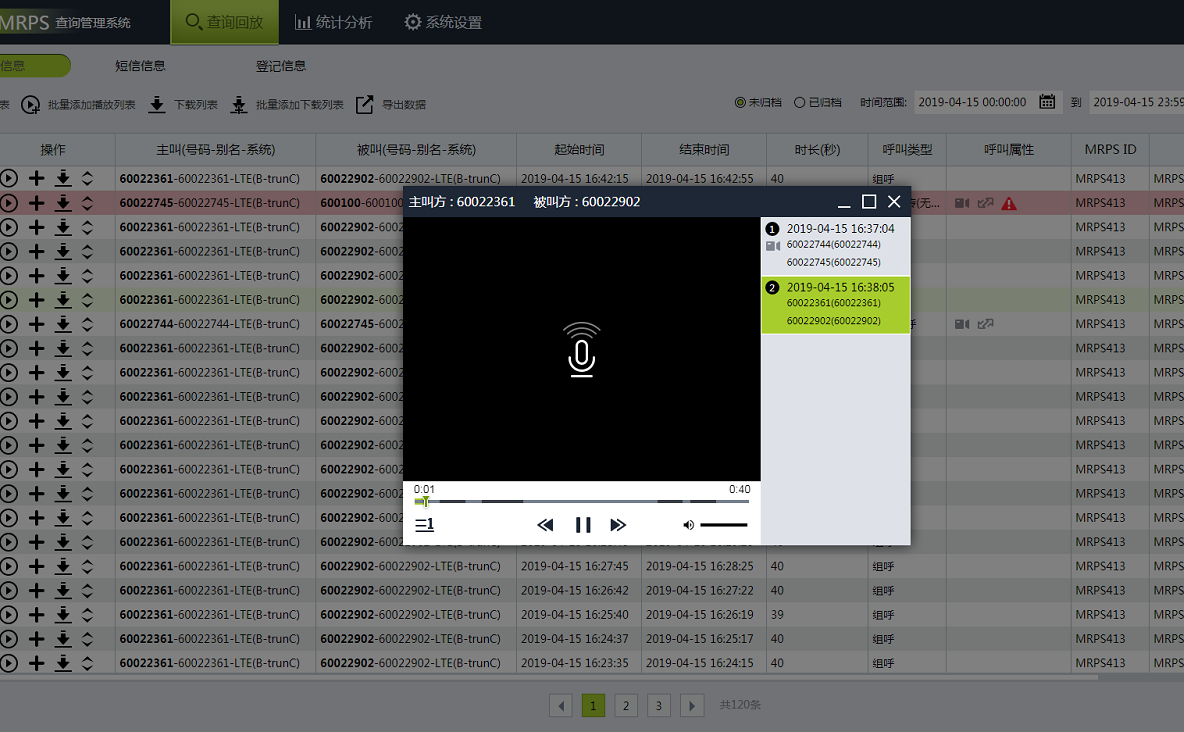This screenshot has height=732, width=1184.
Task: Select the 未归档 radio button
Action: click(x=740, y=102)
